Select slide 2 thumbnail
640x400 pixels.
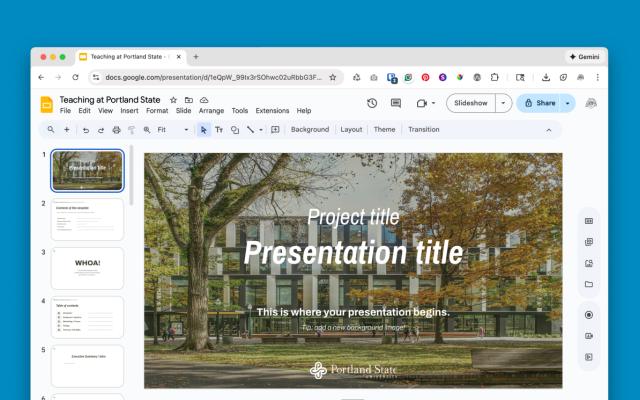tap(87, 220)
